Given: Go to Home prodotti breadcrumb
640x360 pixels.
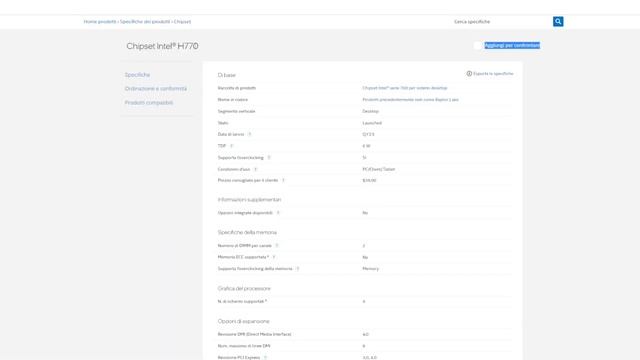Looking at the screenshot, I should pos(100,22).
